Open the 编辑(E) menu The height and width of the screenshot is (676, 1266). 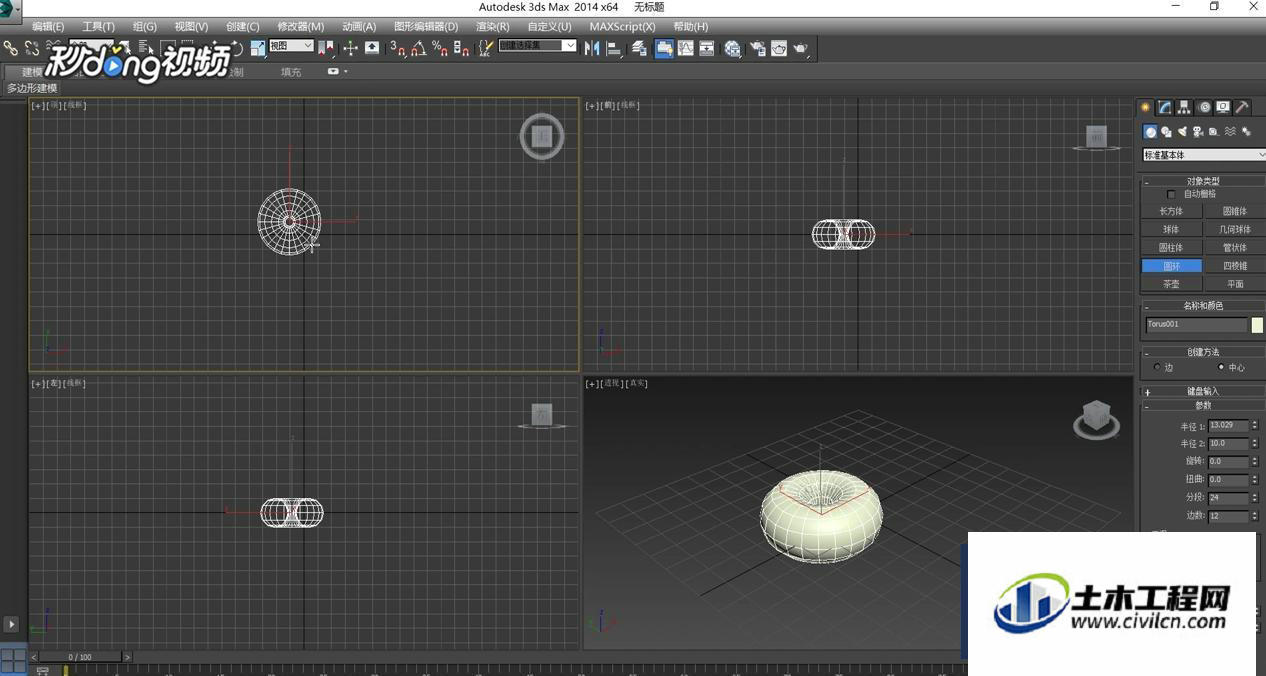click(x=48, y=26)
